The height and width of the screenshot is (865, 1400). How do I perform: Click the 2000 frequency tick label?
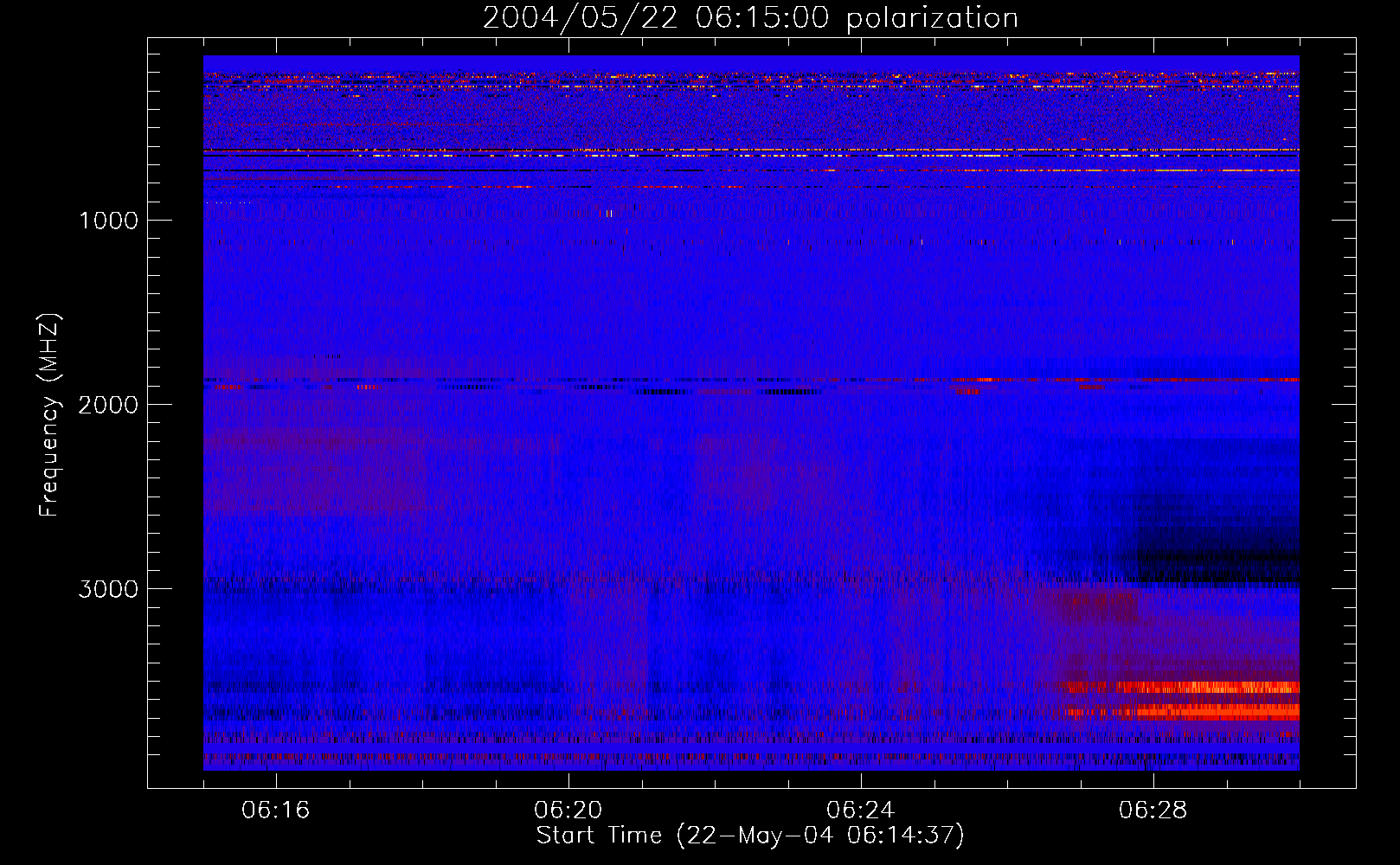tap(108, 405)
